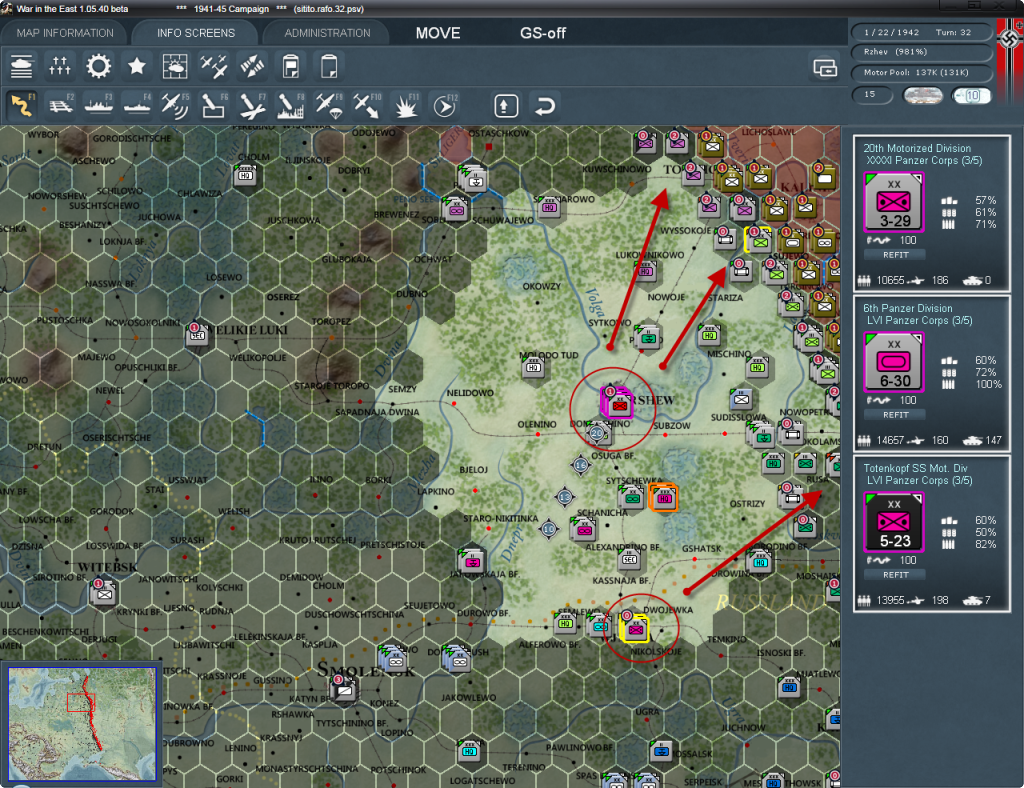The image size is (1024, 788).
Task: Select the HQ unit at Molodo Tud
Action: [533, 366]
